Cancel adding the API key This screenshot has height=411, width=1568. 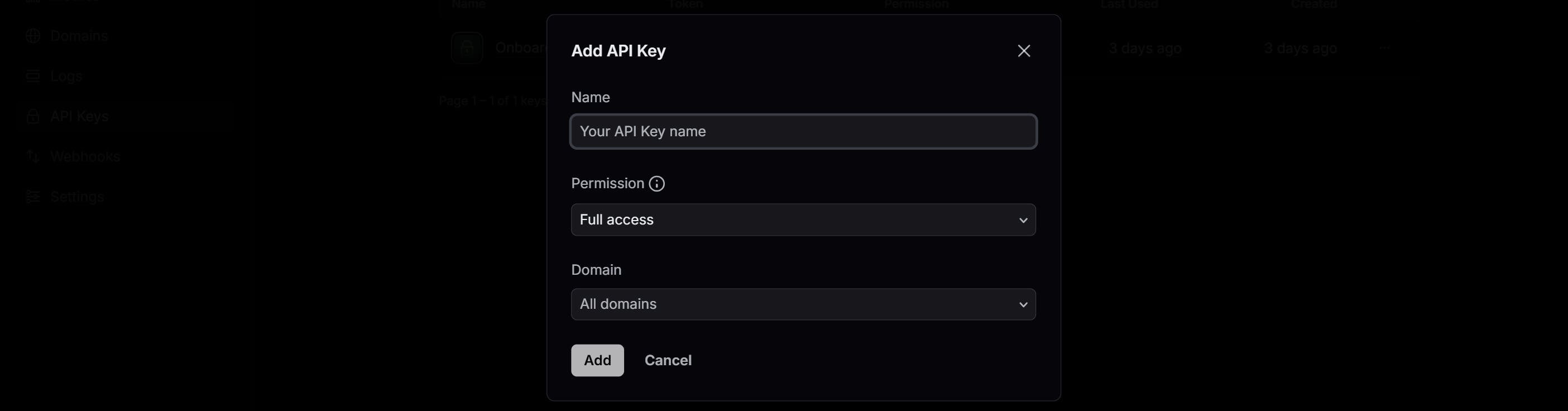668,360
